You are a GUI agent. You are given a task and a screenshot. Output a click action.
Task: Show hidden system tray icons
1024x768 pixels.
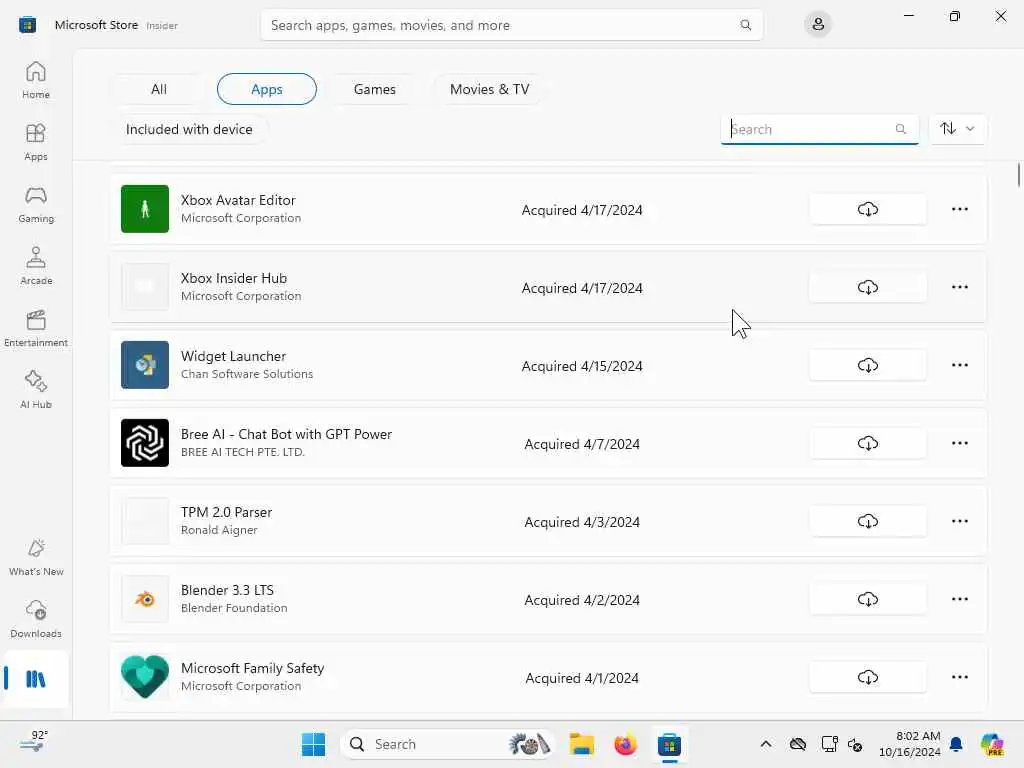pos(765,744)
